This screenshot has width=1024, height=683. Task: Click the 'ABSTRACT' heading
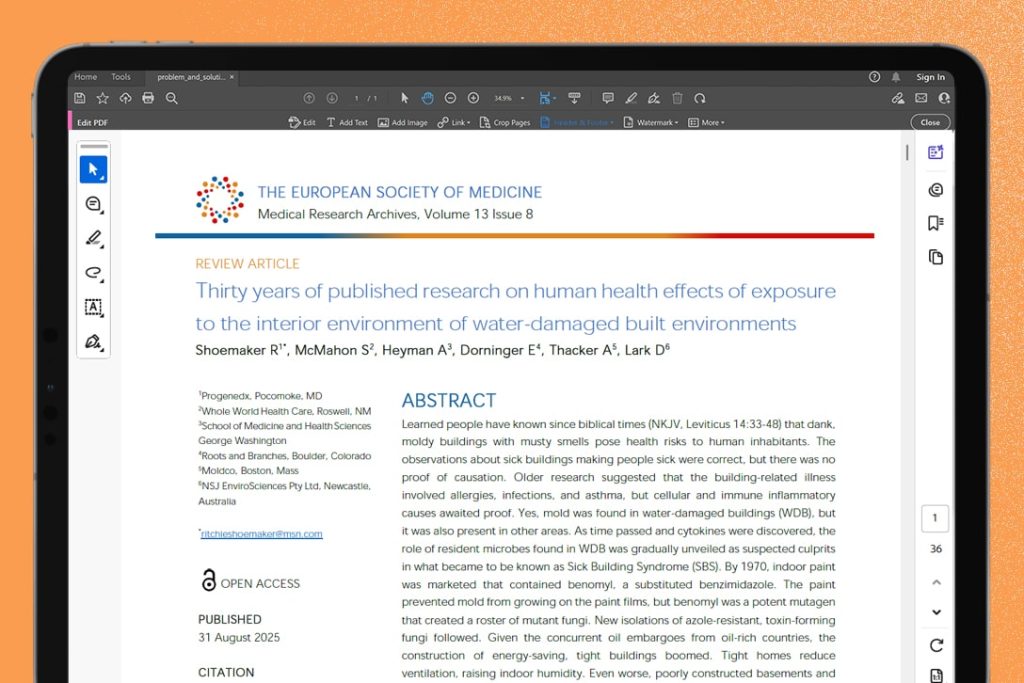point(449,400)
